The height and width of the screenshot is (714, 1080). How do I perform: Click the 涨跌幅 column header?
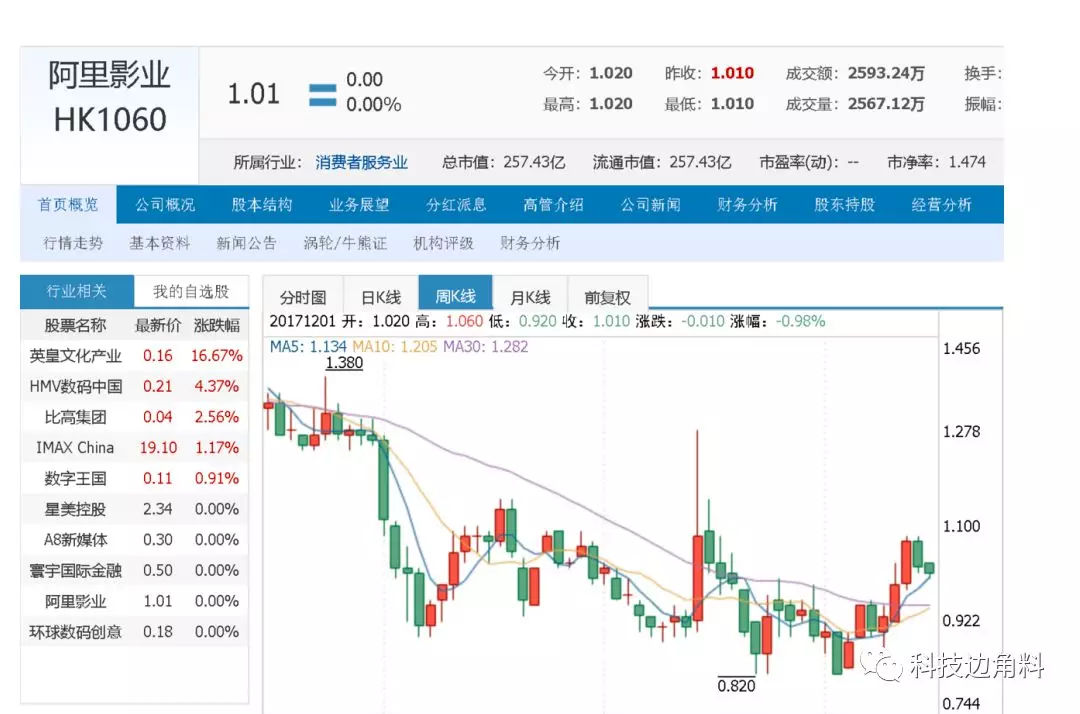click(217, 326)
